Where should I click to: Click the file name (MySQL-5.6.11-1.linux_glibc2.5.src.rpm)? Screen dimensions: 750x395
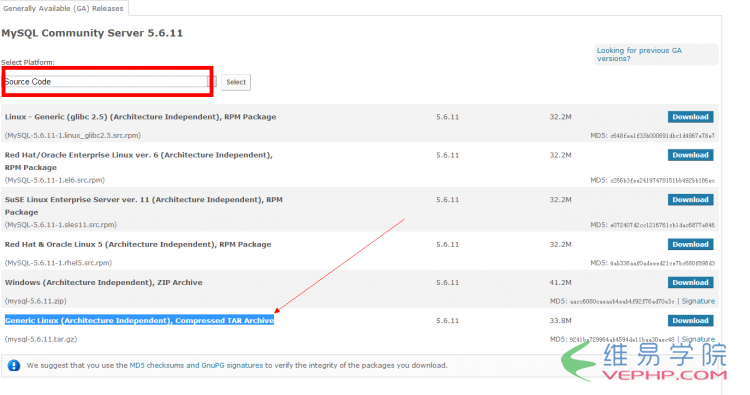tap(73, 135)
